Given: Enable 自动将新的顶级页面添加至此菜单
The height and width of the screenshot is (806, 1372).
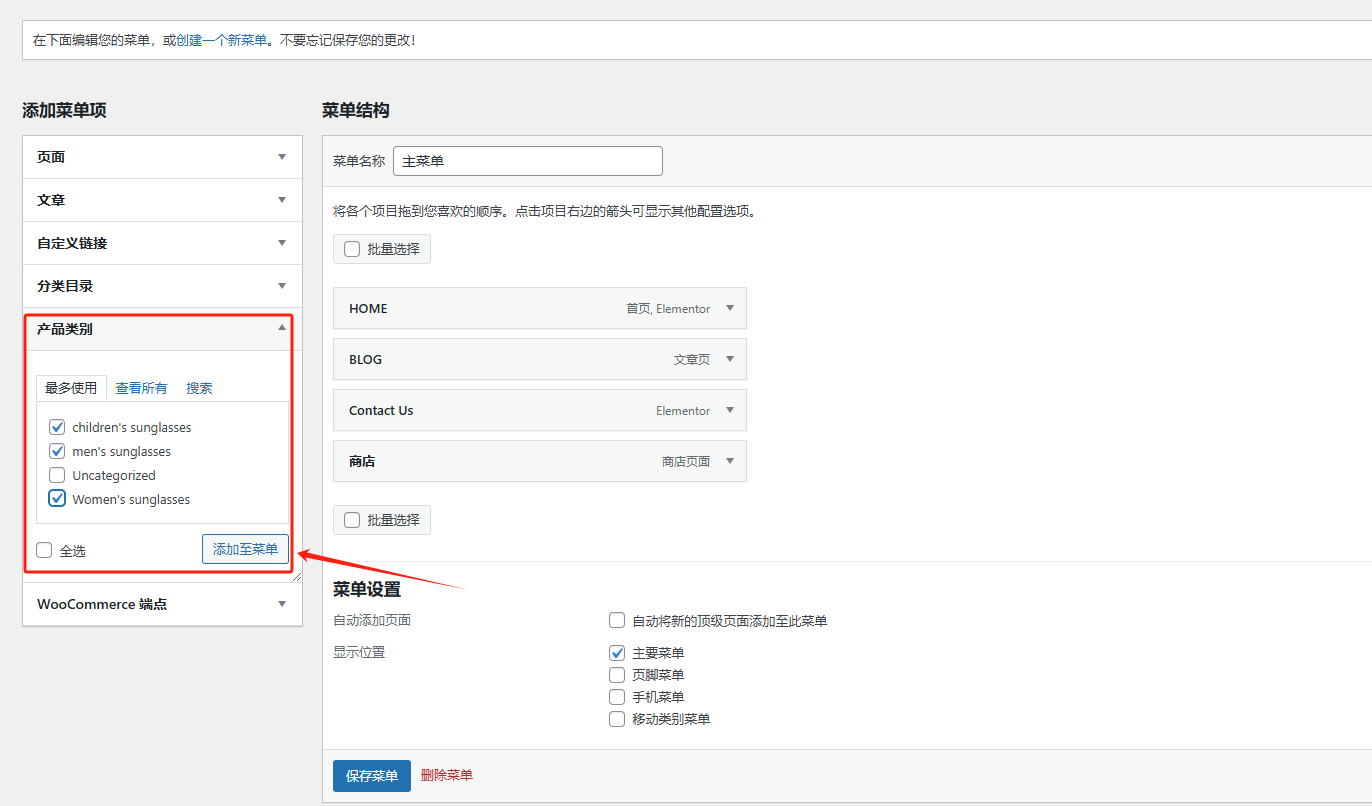Looking at the screenshot, I should coord(617,620).
